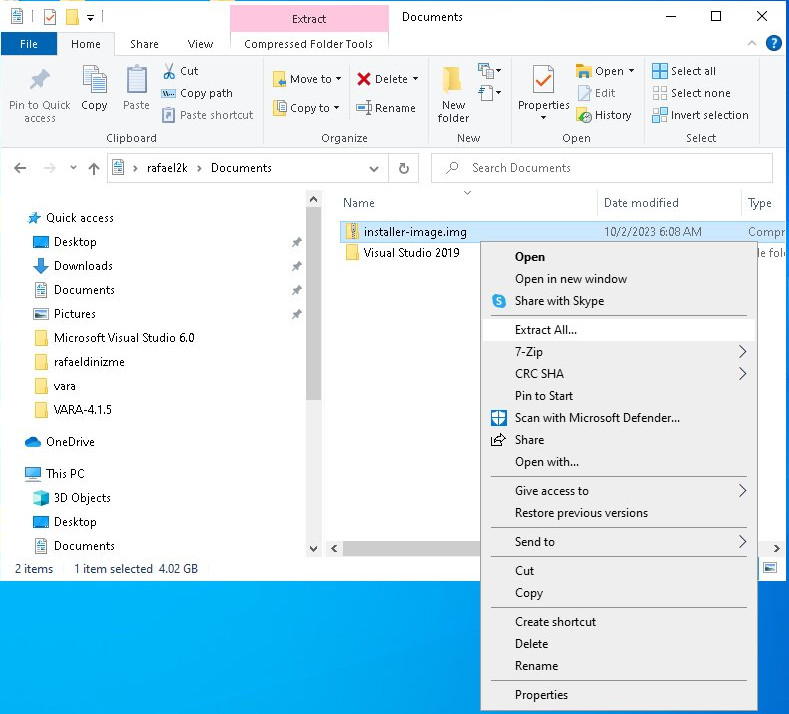Viewport: 789px width, 714px height.
Task: Refresh the Documents folder view
Action: click(403, 168)
